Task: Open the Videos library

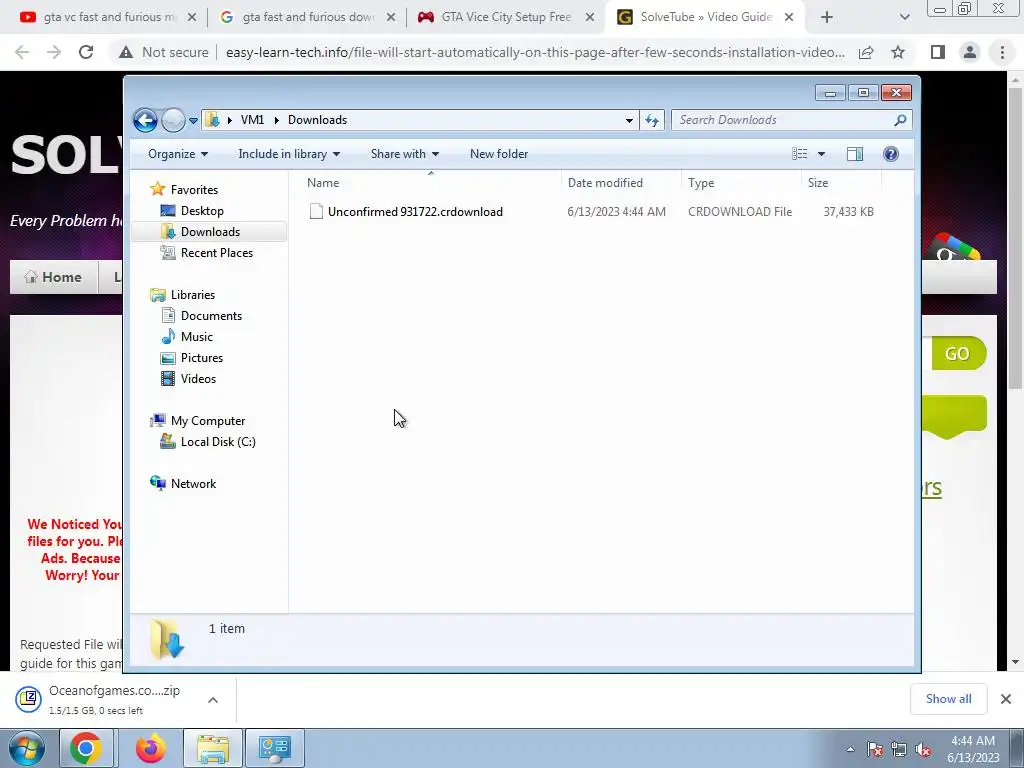Action: (x=198, y=379)
